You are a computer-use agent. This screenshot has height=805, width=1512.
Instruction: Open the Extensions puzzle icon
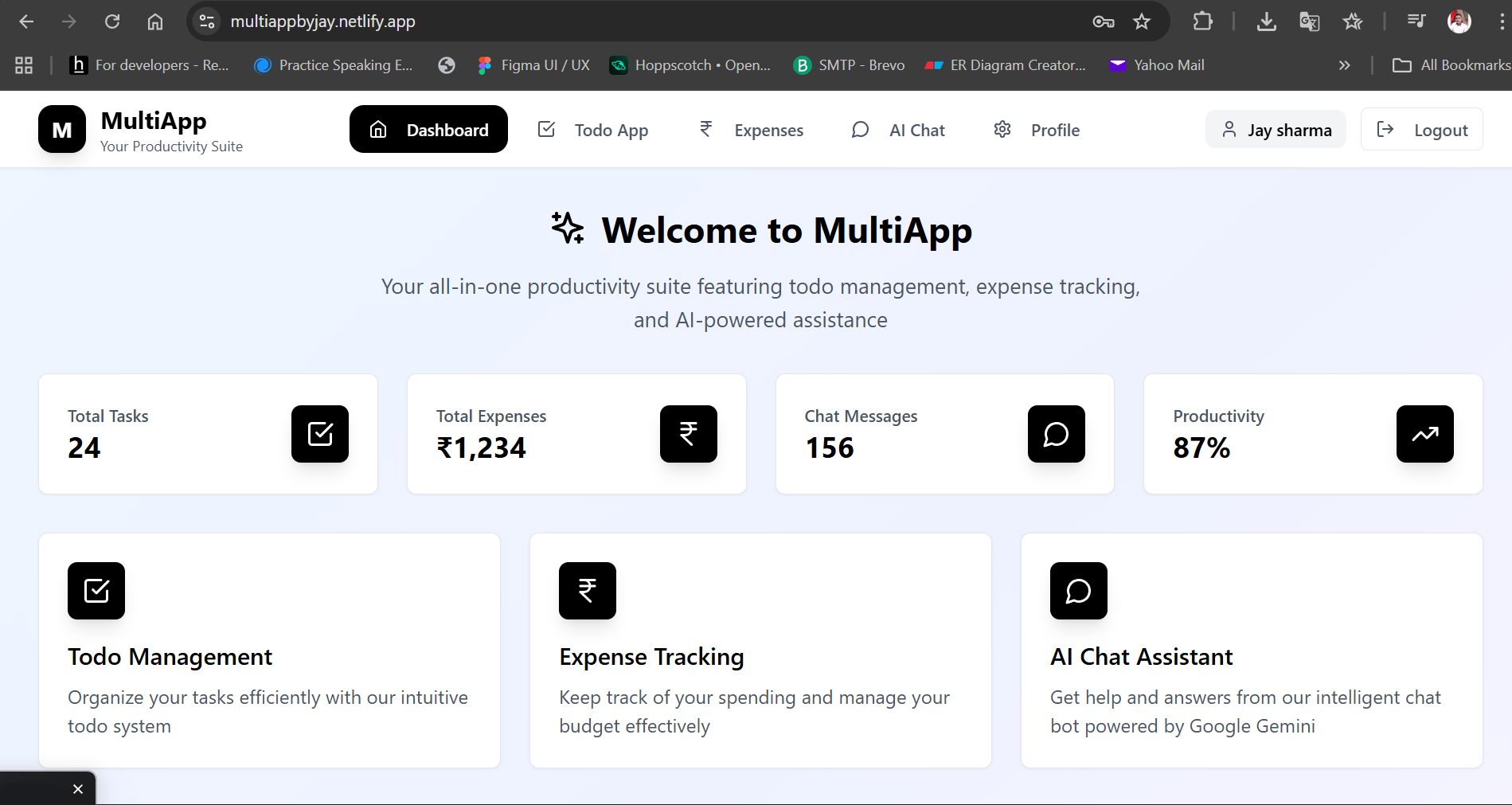(x=1201, y=21)
